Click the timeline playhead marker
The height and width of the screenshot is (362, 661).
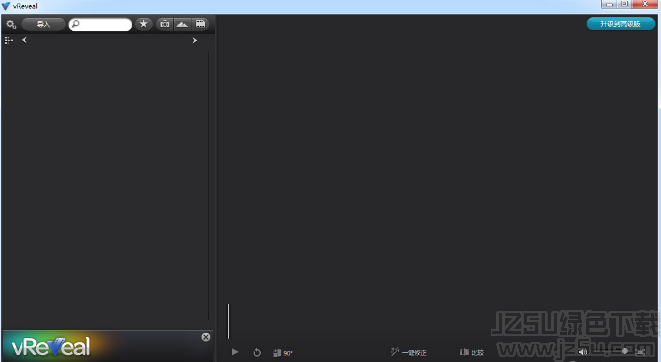click(228, 321)
